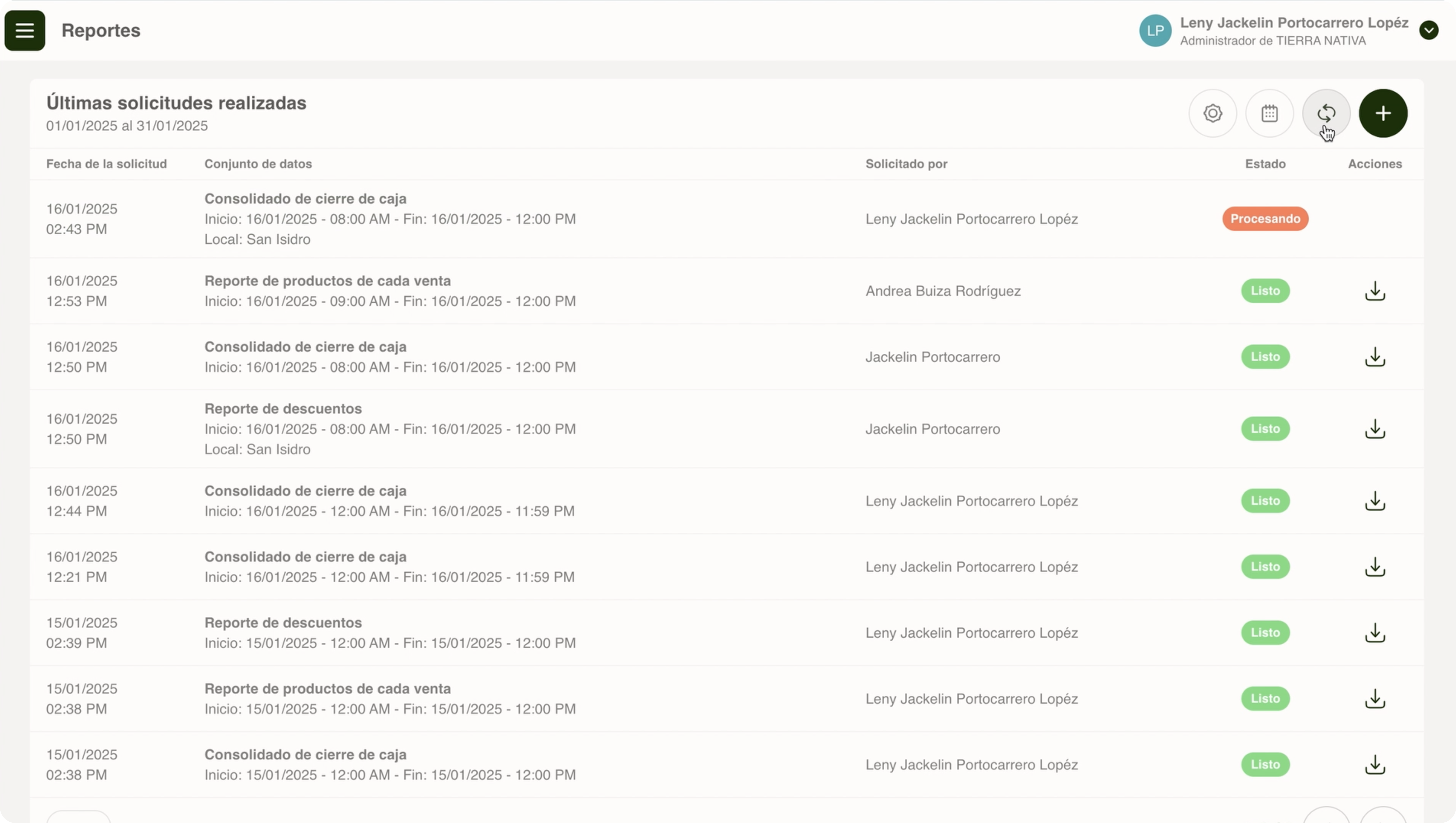Click the Procesando status badge
Screen dimensions: 1456x823
(x=1265, y=219)
